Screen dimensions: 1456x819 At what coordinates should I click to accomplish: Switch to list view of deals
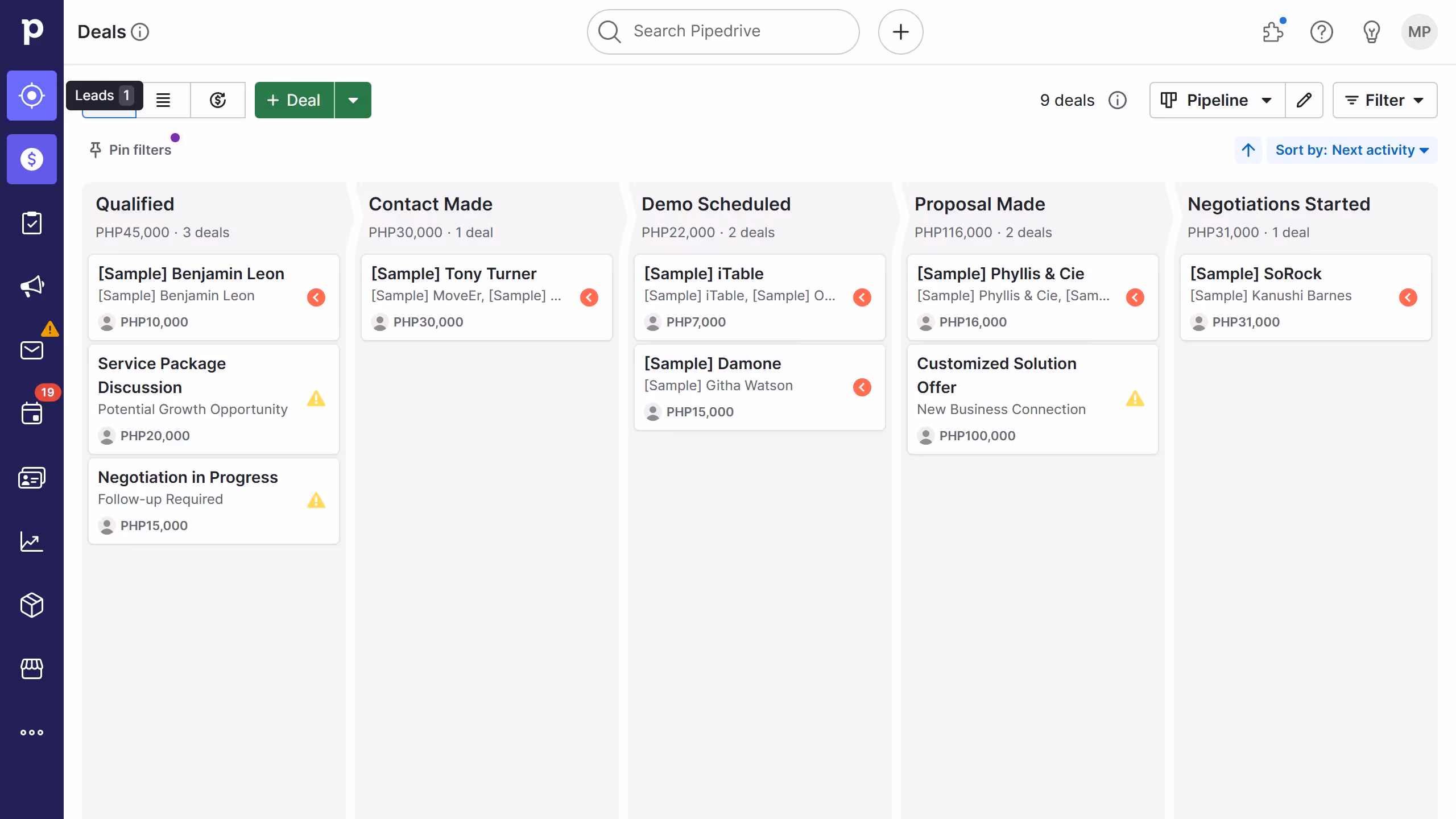point(164,100)
